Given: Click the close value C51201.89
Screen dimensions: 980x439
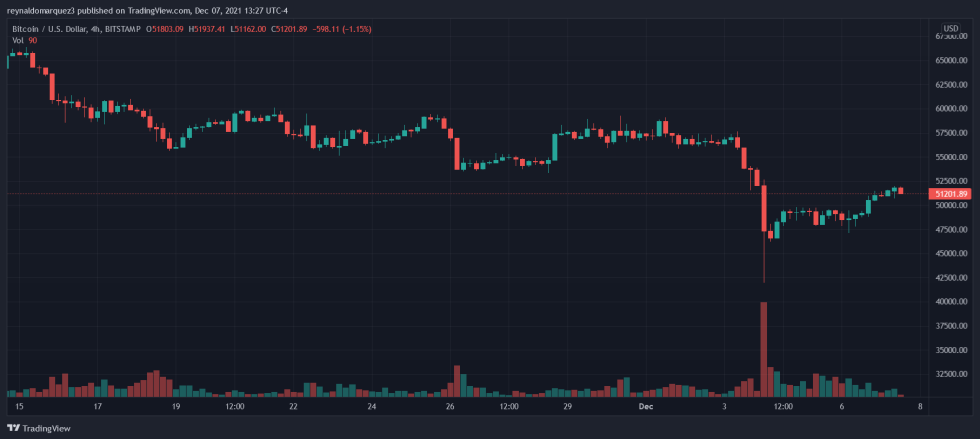Looking at the screenshot, I should click(289, 29).
